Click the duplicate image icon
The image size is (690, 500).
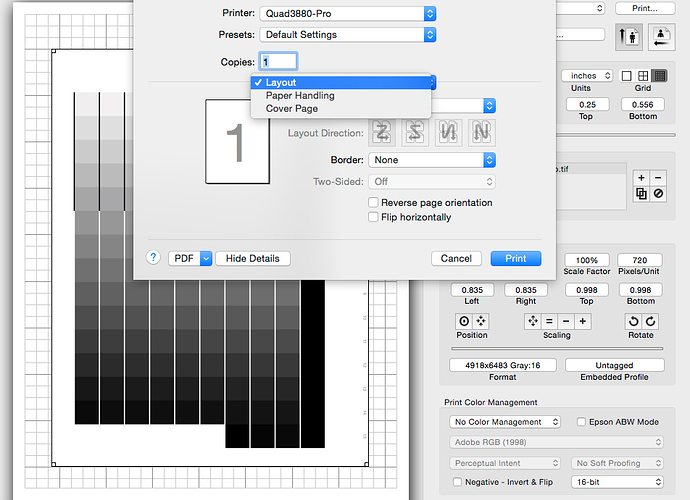641,194
